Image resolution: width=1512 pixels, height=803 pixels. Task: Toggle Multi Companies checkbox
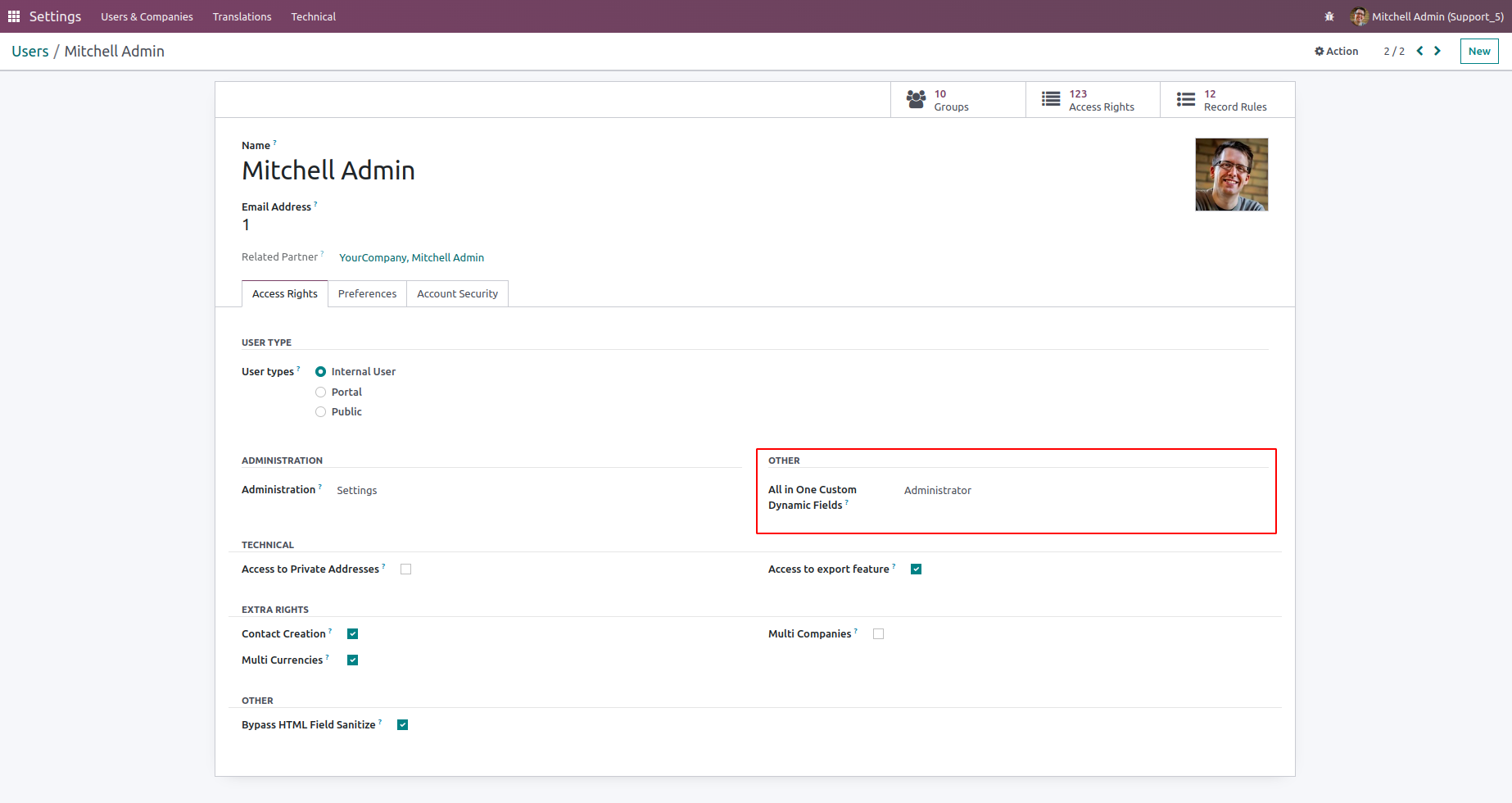[x=879, y=634]
